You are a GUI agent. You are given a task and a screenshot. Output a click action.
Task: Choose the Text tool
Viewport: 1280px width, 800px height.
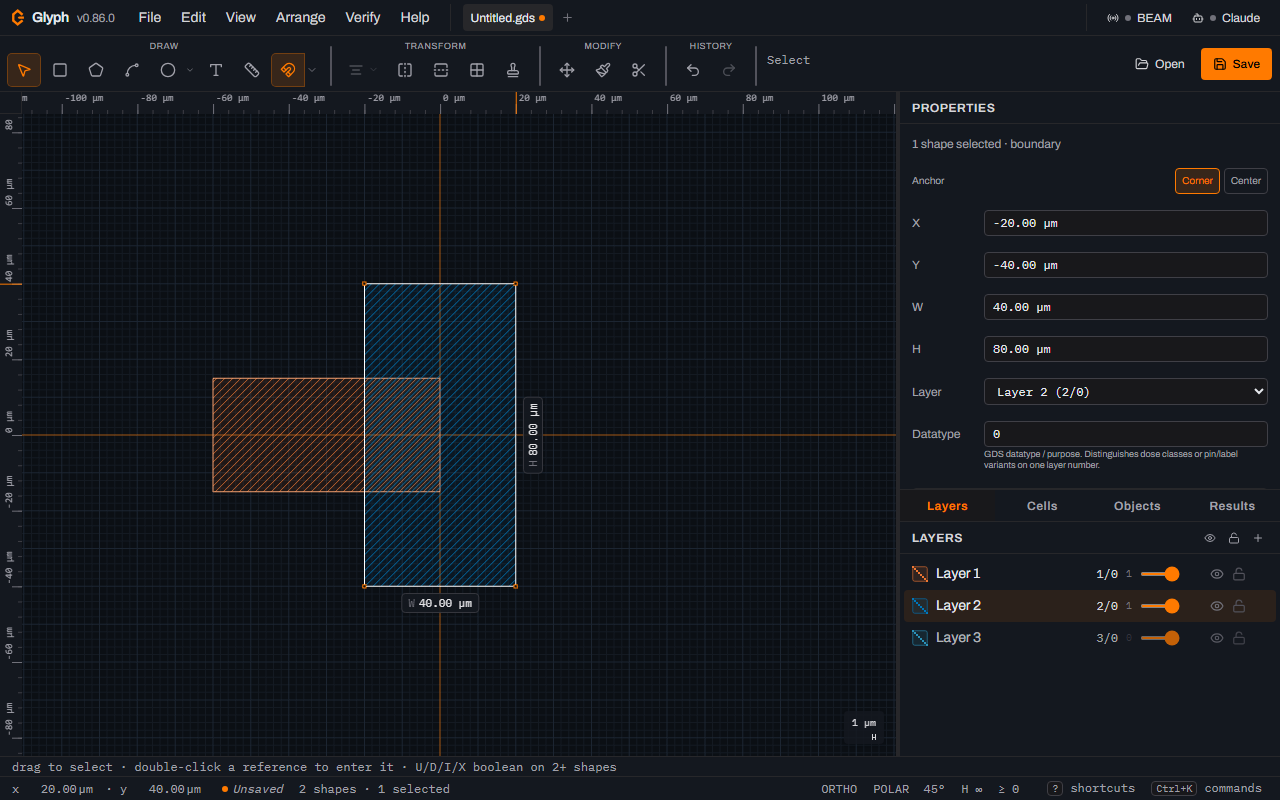pos(216,70)
